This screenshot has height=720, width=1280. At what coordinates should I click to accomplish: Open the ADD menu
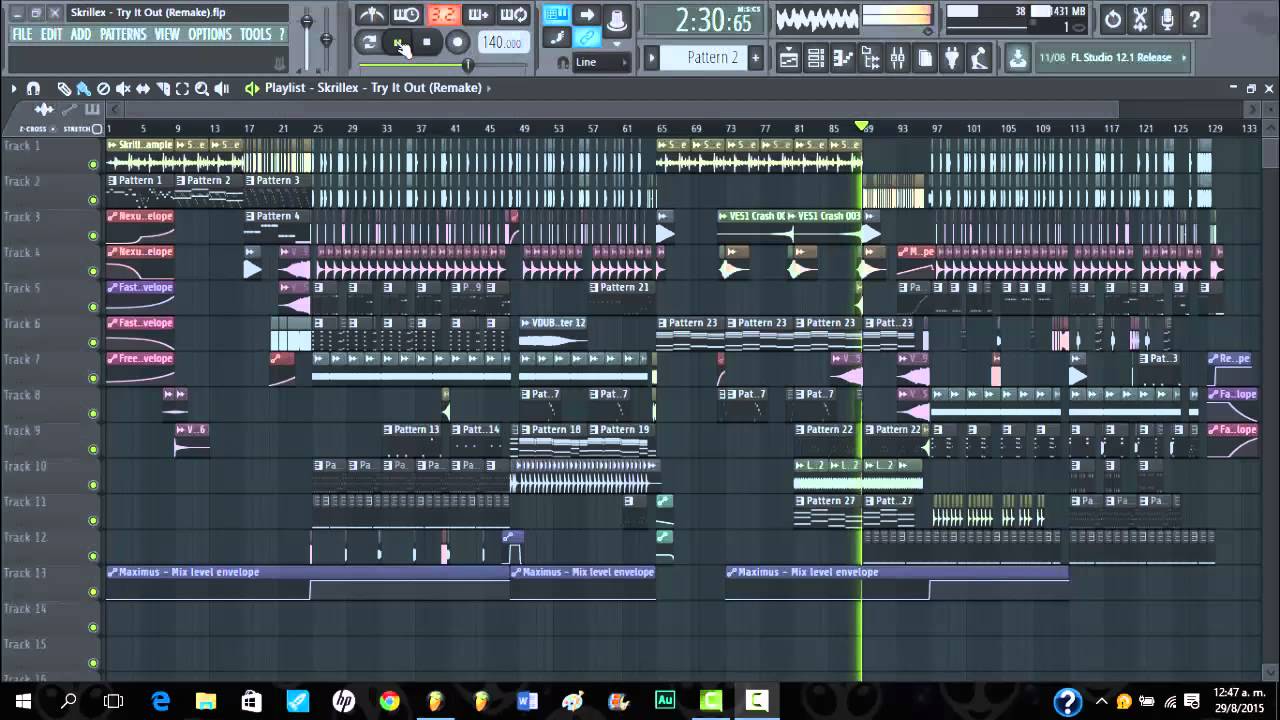[81, 35]
